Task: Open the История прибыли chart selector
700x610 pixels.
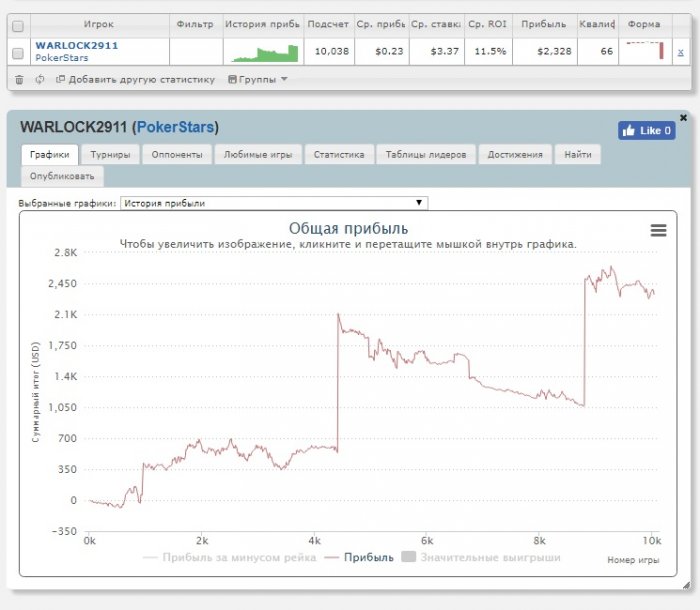Action: [274, 203]
